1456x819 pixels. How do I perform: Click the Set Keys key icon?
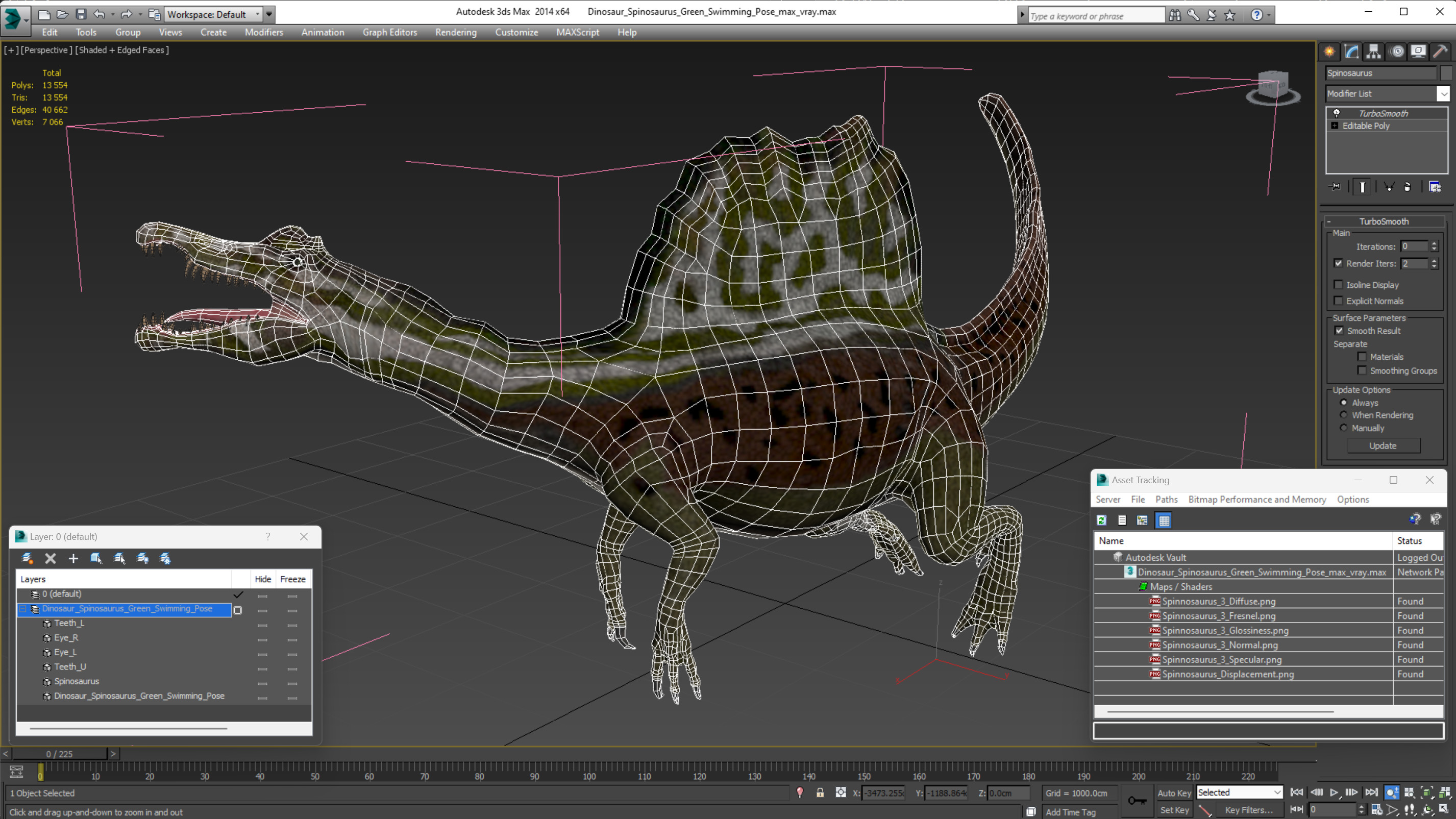[x=1137, y=800]
